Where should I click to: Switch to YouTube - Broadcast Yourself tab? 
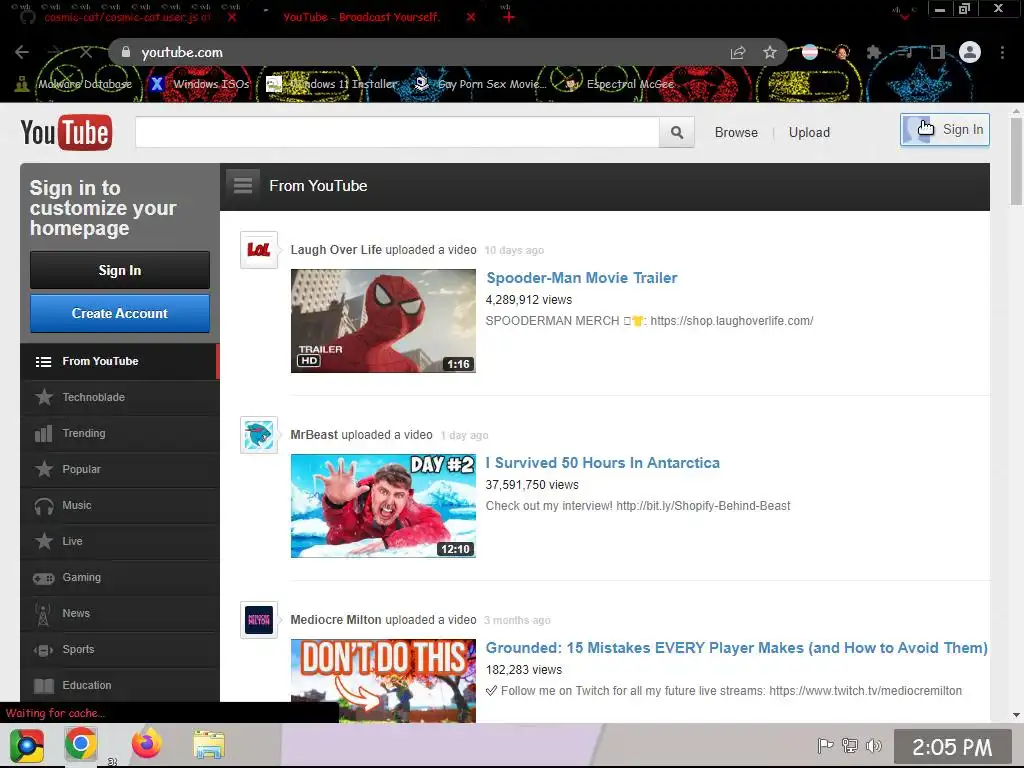(x=361, y=17)
